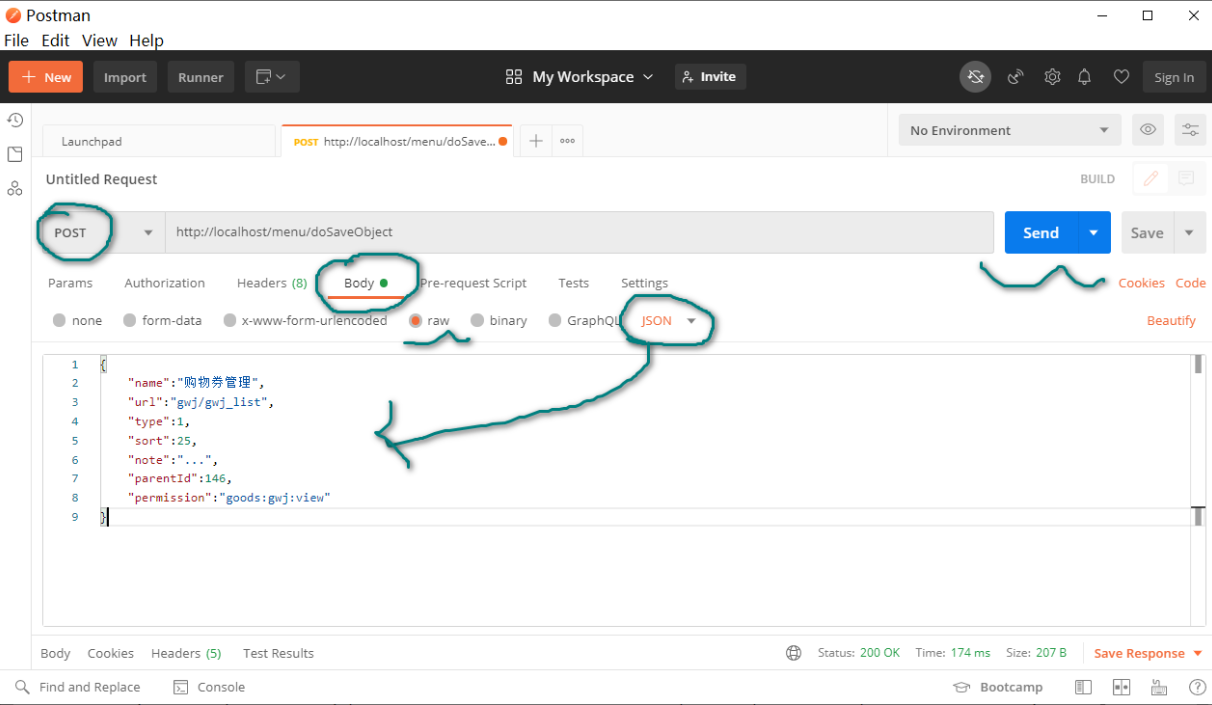The width and height of the screenshot is (1212, 705).
Task: Click the sync offline status icon
Action: click(x=976, y=77)
